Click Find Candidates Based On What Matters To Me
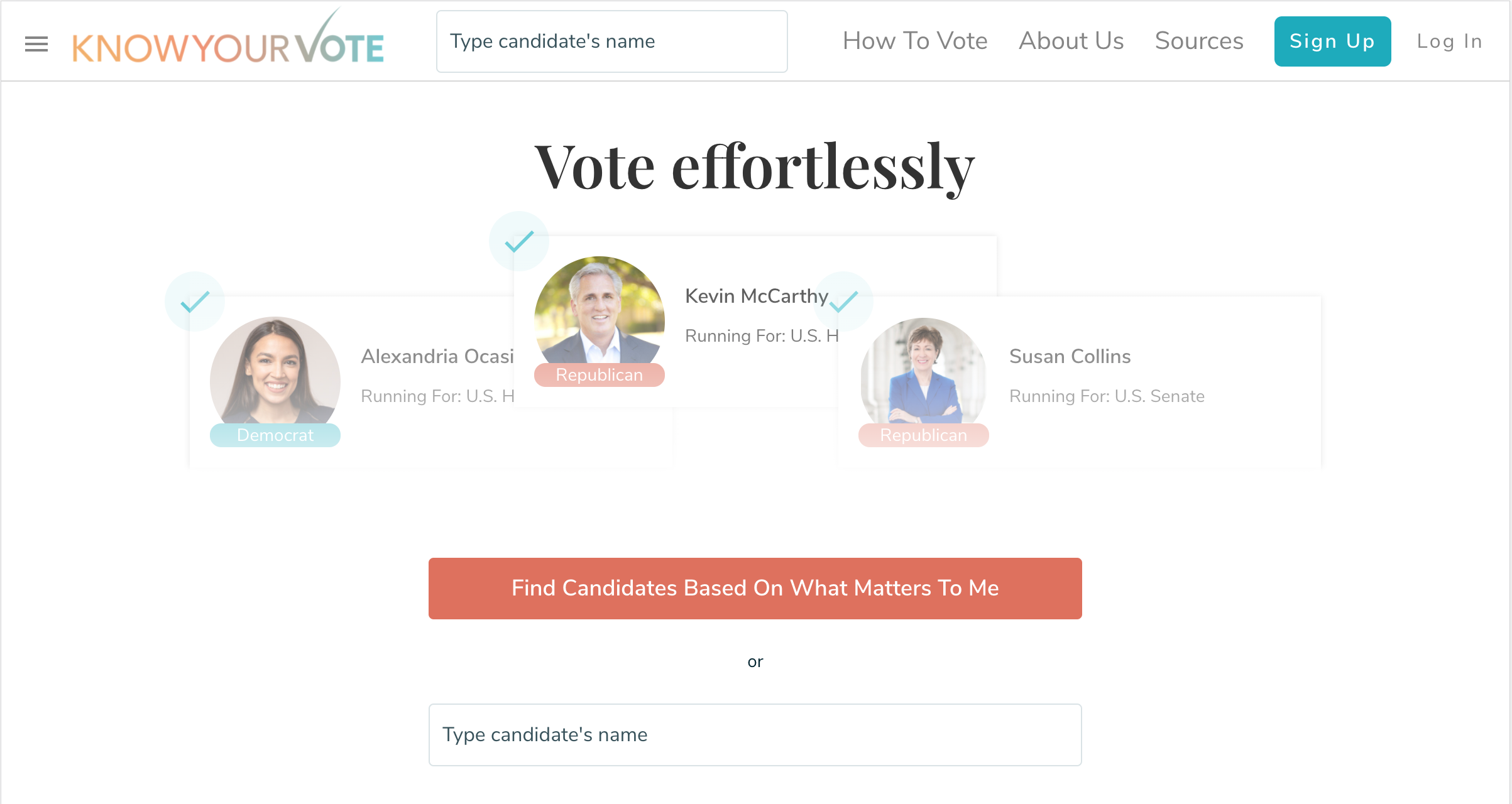The width and height of the screenshot is (1512, 804). pyautogui.click(x=754, y=588)
